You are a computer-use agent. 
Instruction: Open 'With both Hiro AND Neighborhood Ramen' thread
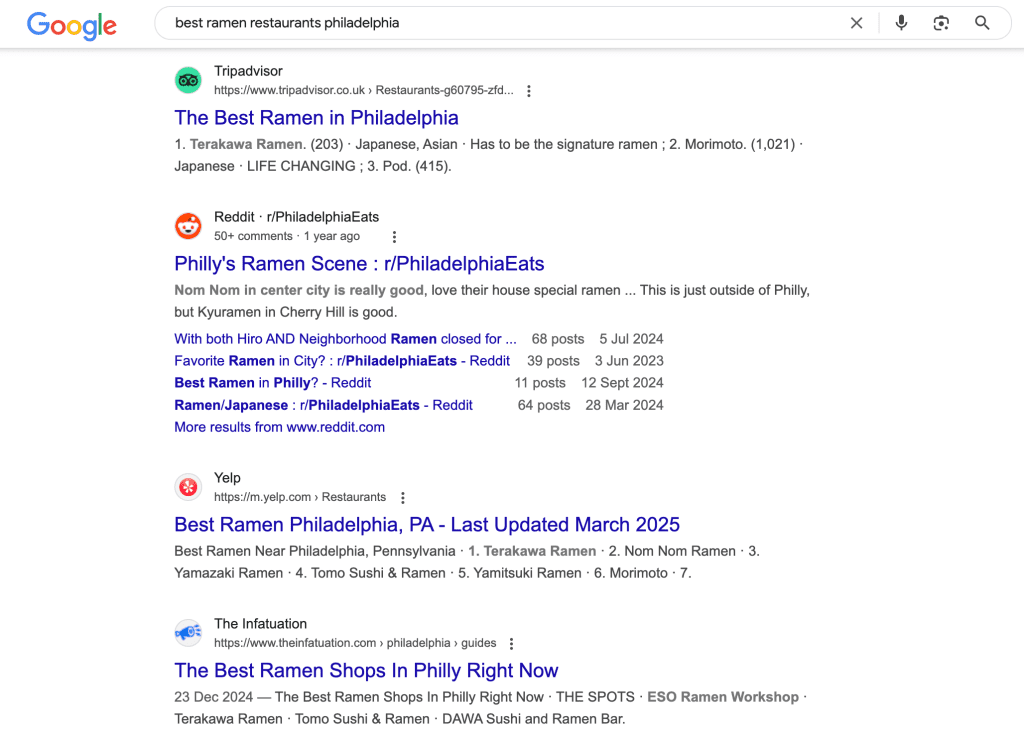[x=345, y=339]
